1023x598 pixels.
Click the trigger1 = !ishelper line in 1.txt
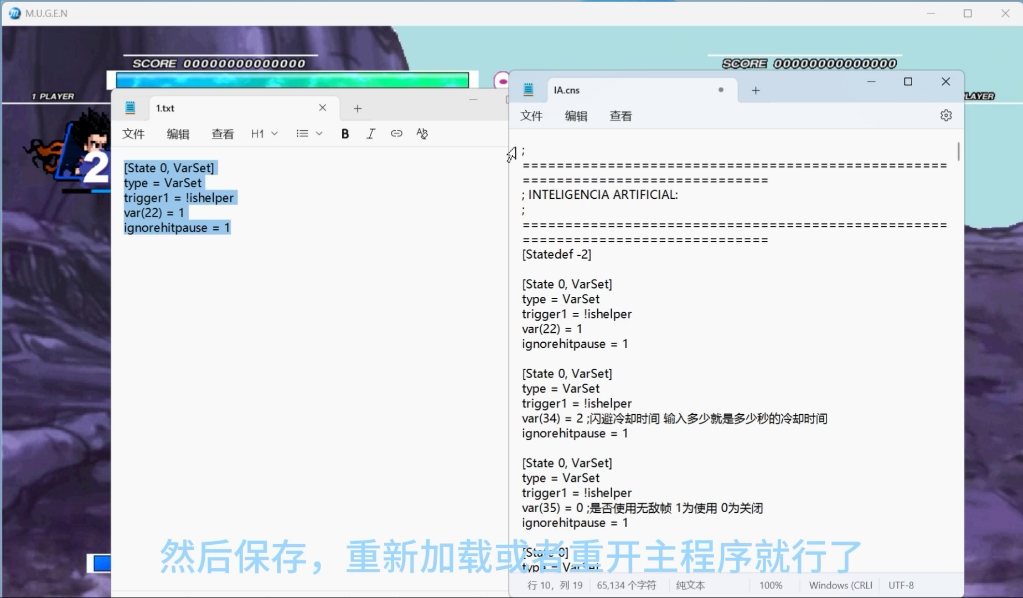pyautogui.click(x=179, y=198)
